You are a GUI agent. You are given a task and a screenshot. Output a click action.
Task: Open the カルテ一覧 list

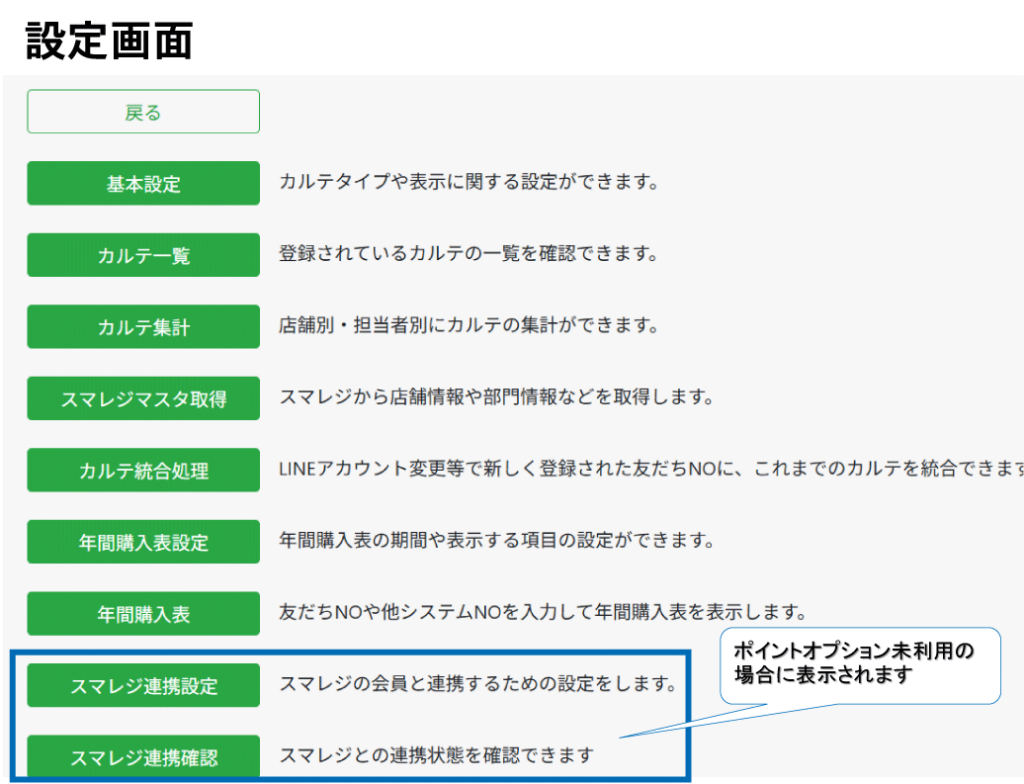pos(143,256)
